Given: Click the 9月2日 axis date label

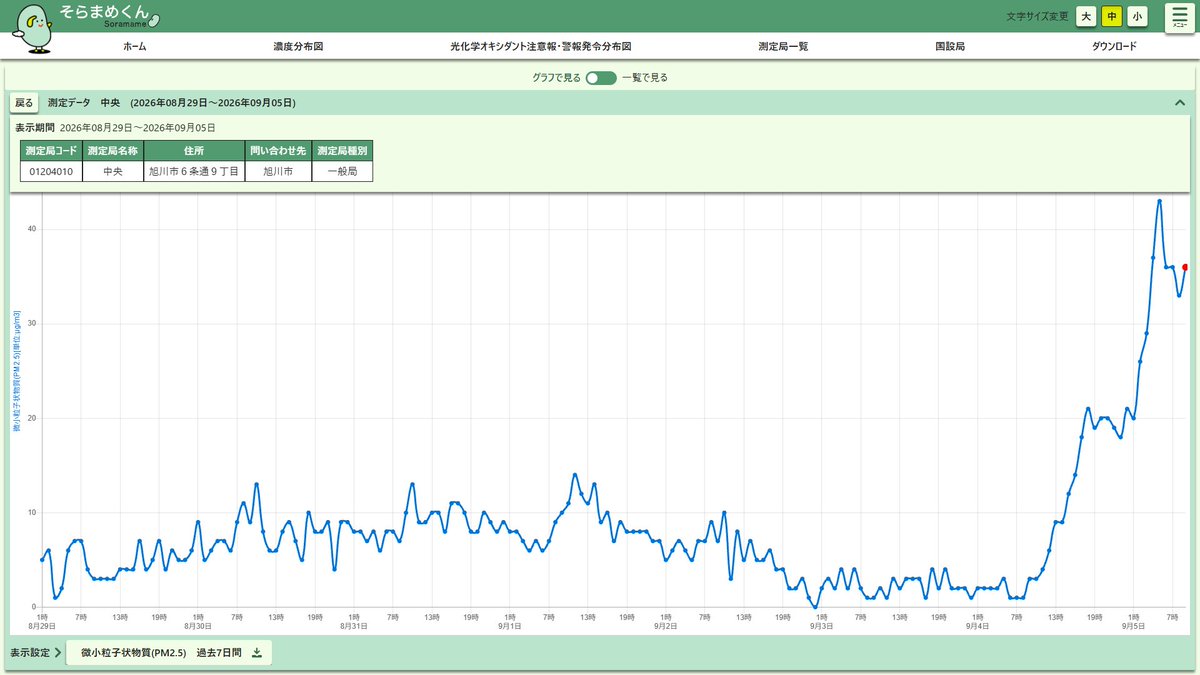Looking at the screenshot, I should coord(665,625).
